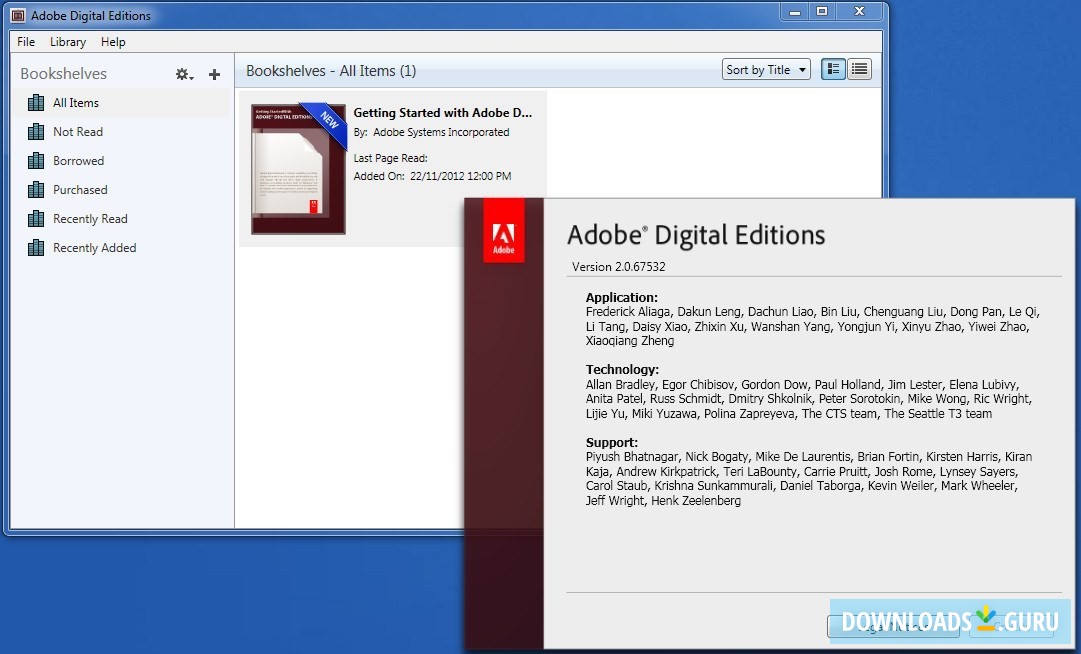Viewport: 1081px width, 654px height.
Task: Select the All Items shelf label
Action: (76, 103)
